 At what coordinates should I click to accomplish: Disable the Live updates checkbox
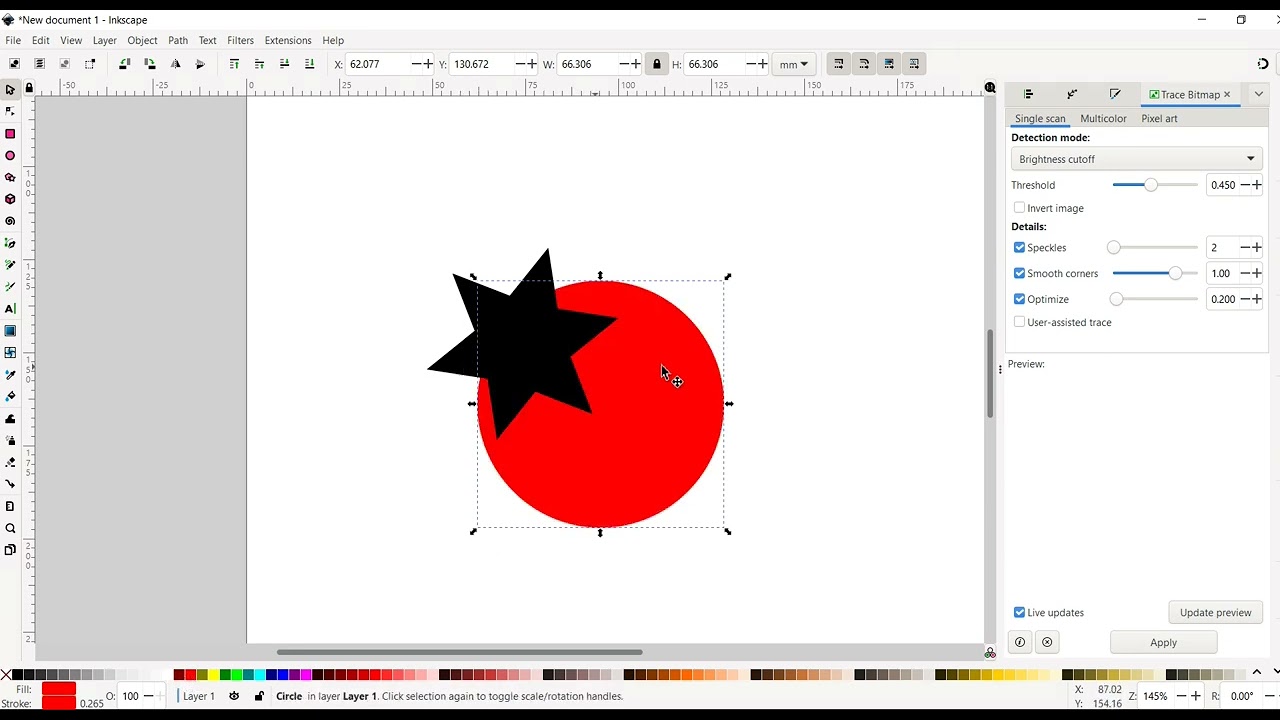pyautogui.click(x=1019, y=612)
